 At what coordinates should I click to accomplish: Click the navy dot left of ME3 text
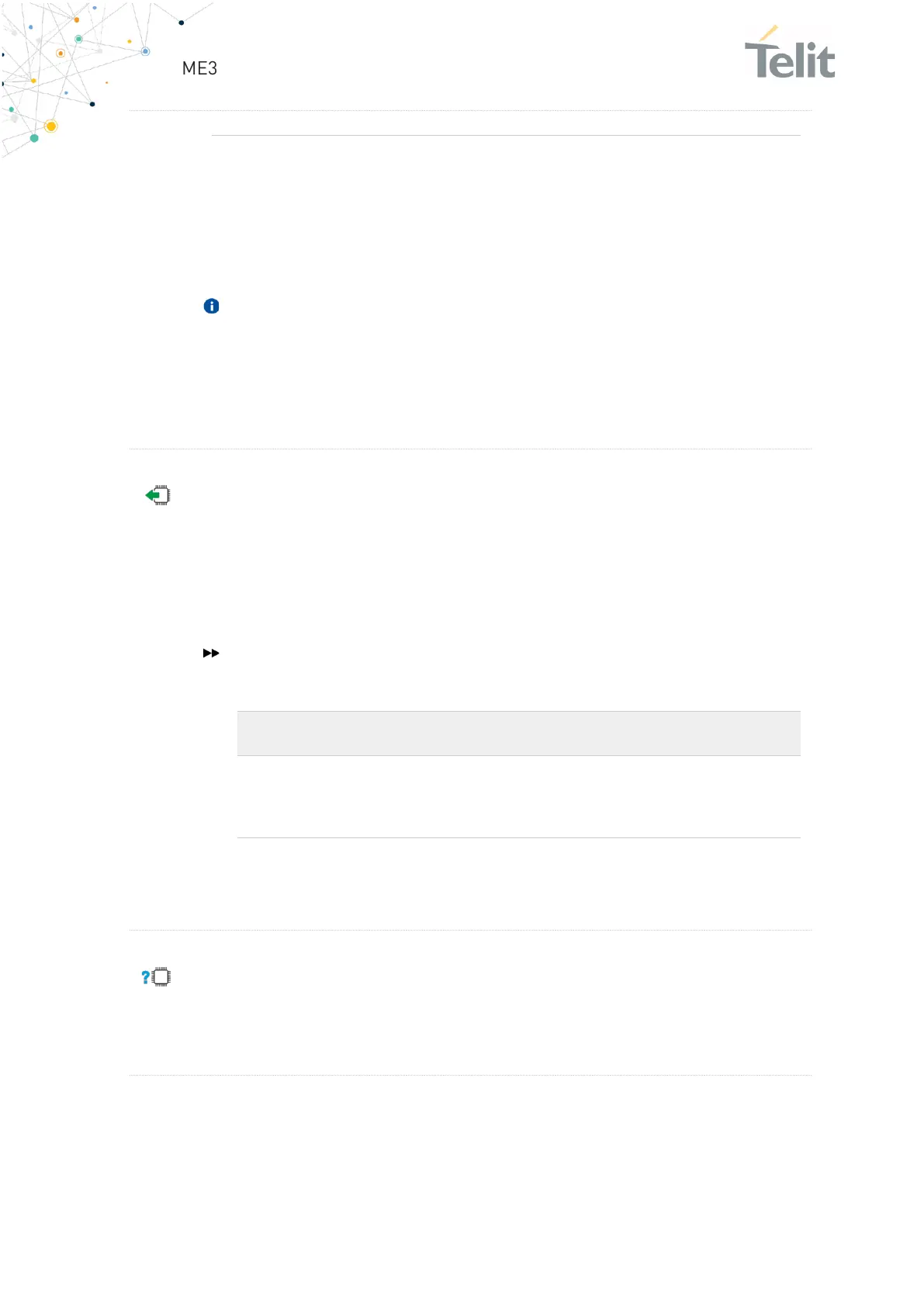[92, 104]
